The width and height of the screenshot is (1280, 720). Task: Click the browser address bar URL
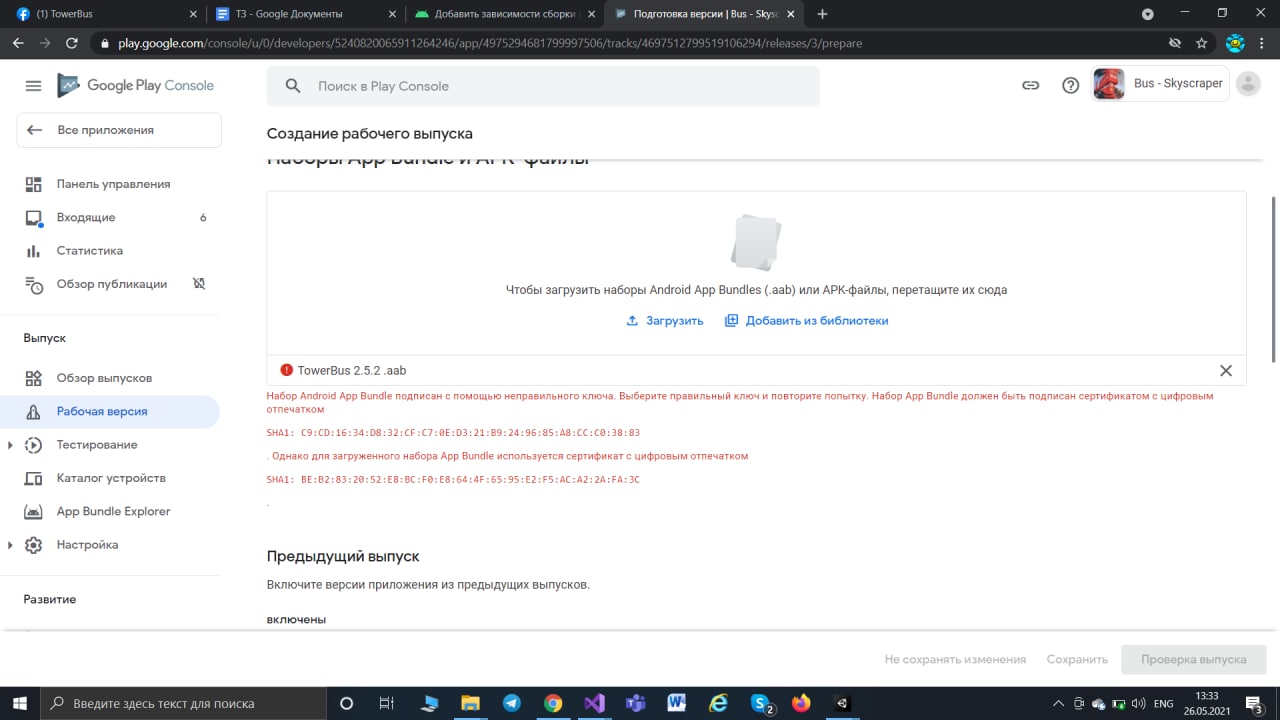[489, 44]
